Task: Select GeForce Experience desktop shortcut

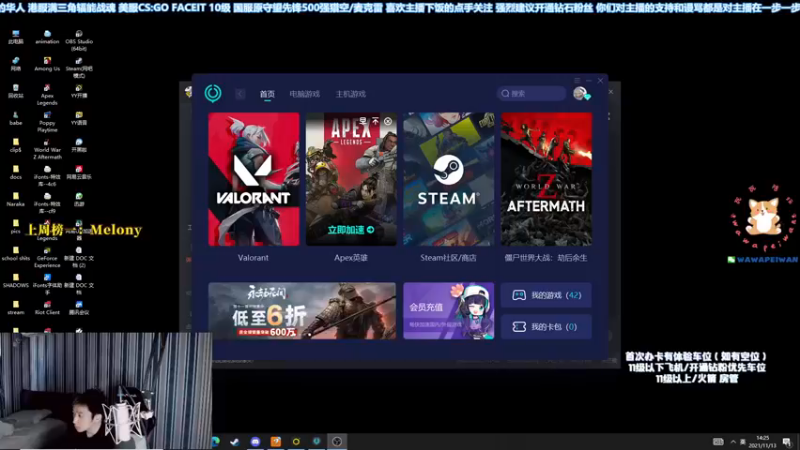Action: pyautogui.click(x=47, y=257)
